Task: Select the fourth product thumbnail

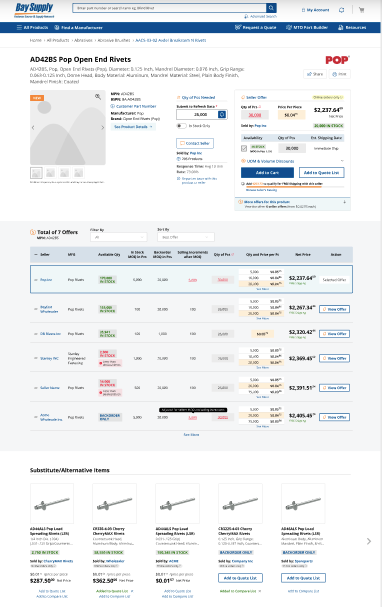Action: coord(79,173)
